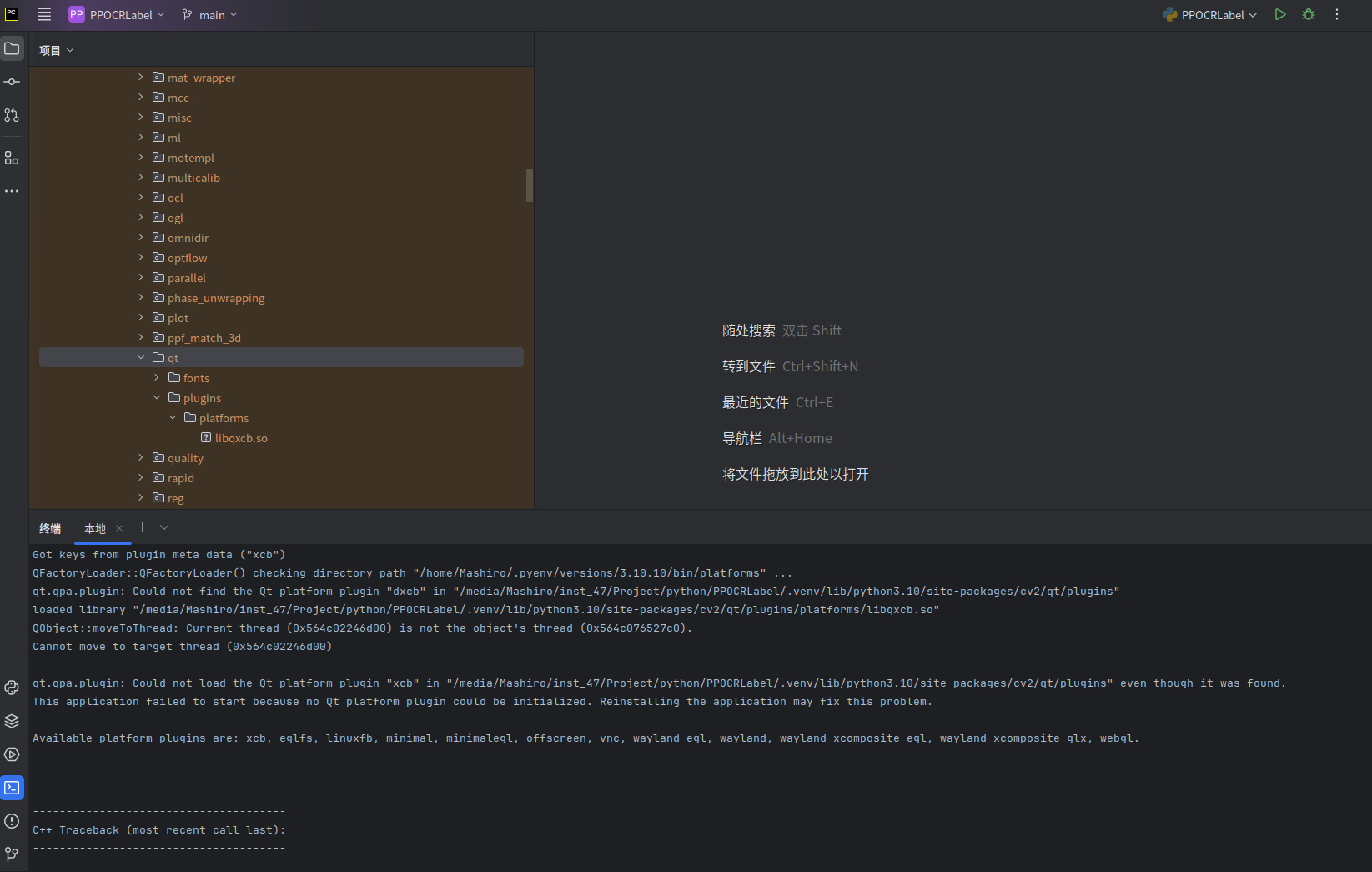Select the rapid folder
Image resolution: width=1372 pixels, height=872 pixels.
pos(173,477)
